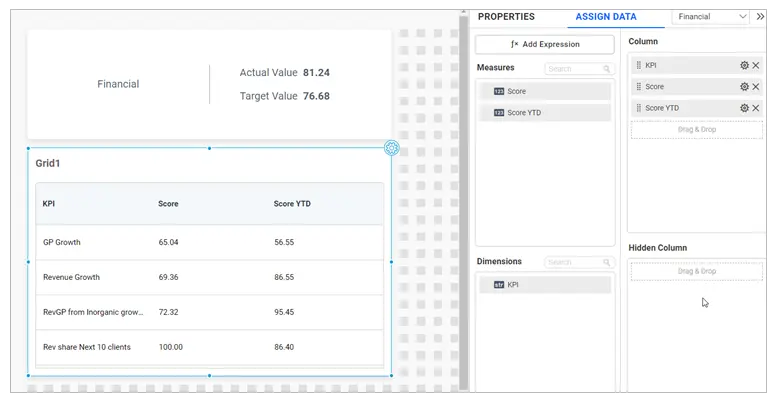The image size is (780, 405).
Task: Click the Financial card title
Action: tap(118, 84)
